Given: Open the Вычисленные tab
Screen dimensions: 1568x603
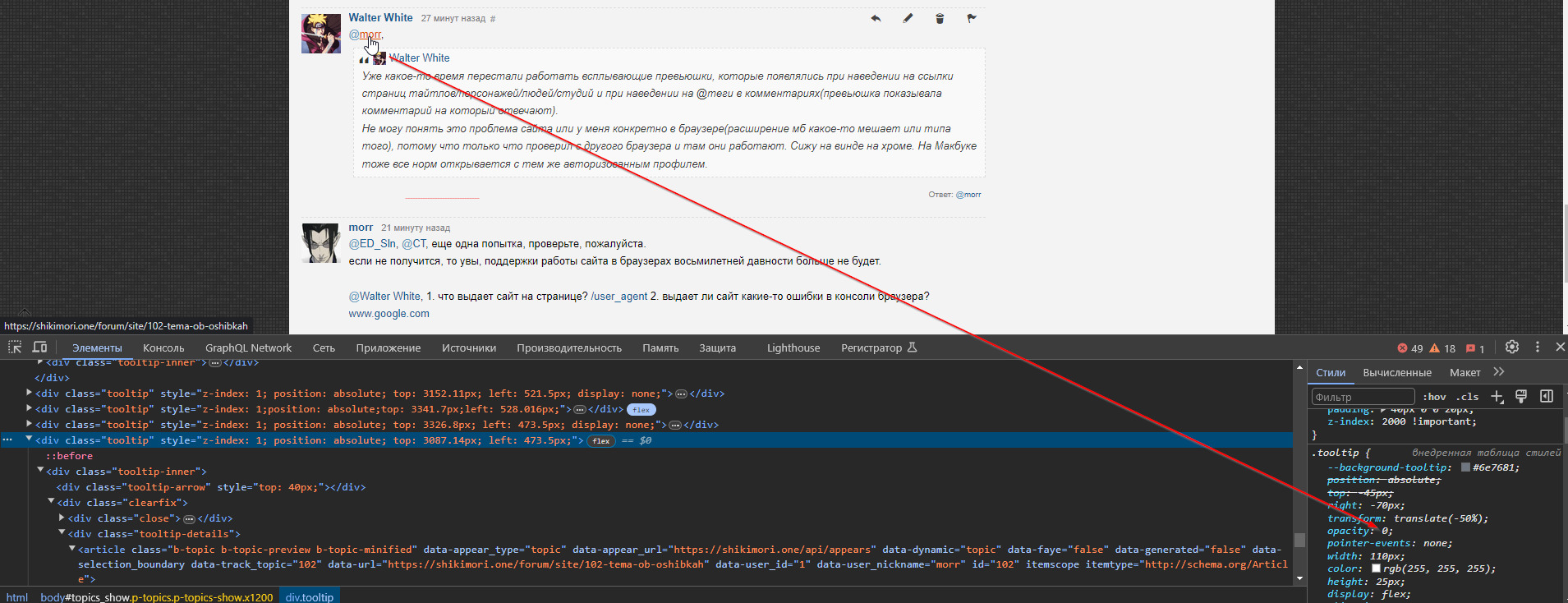Looking at the screenshot, I should pyautogui.click(x=1397, y=373).
